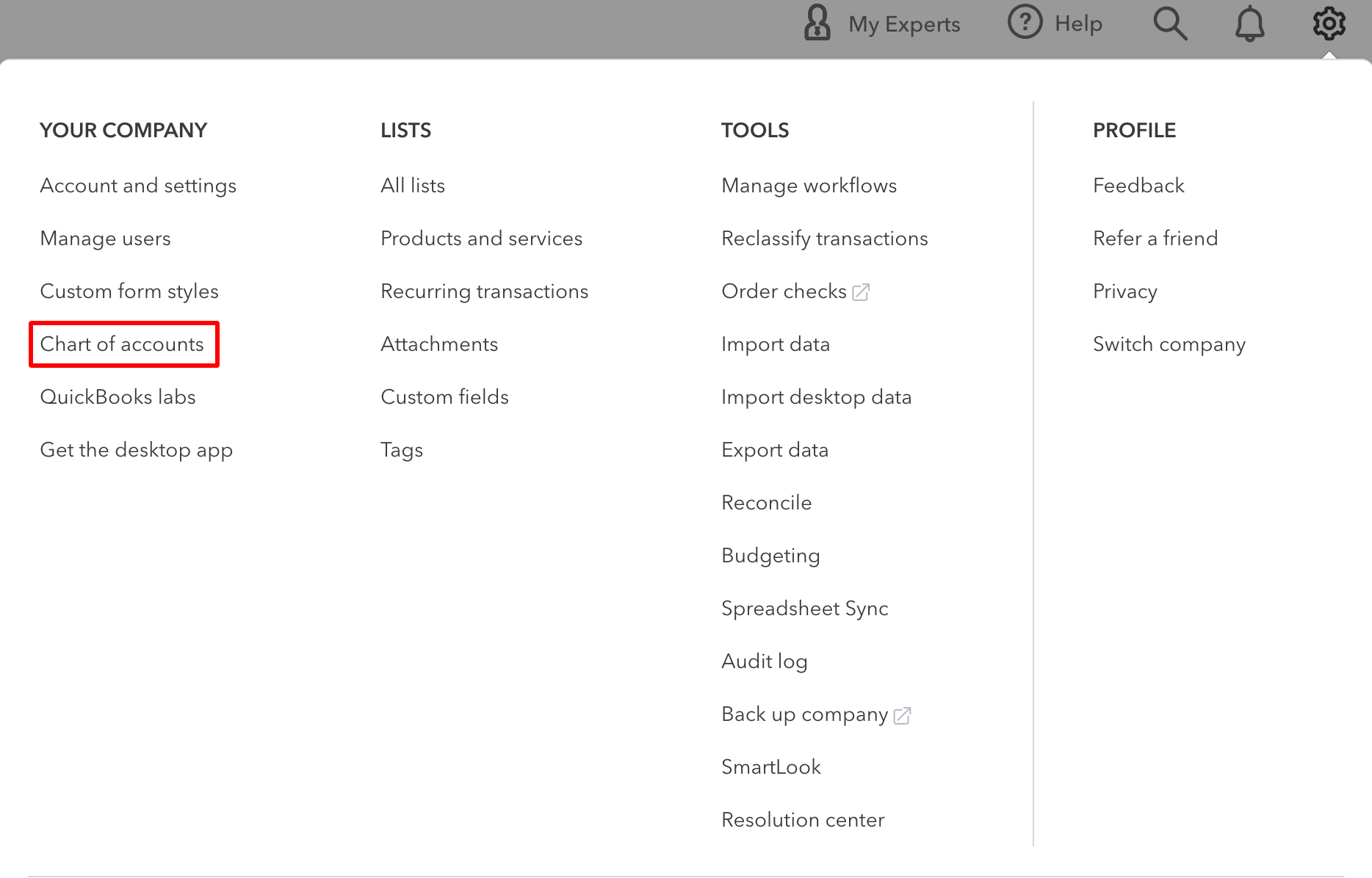Open All lists
1372x878 pixels.
point(413,186)
